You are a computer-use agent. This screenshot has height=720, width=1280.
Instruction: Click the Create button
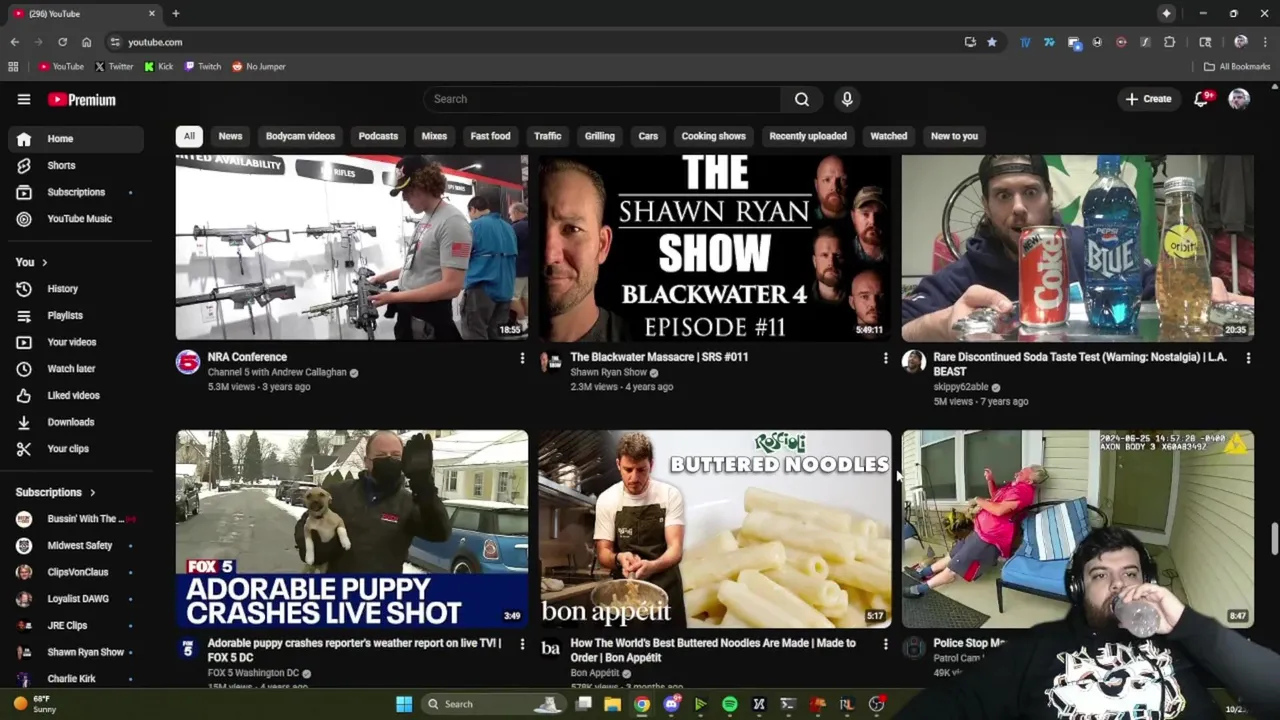[1148, 99]
